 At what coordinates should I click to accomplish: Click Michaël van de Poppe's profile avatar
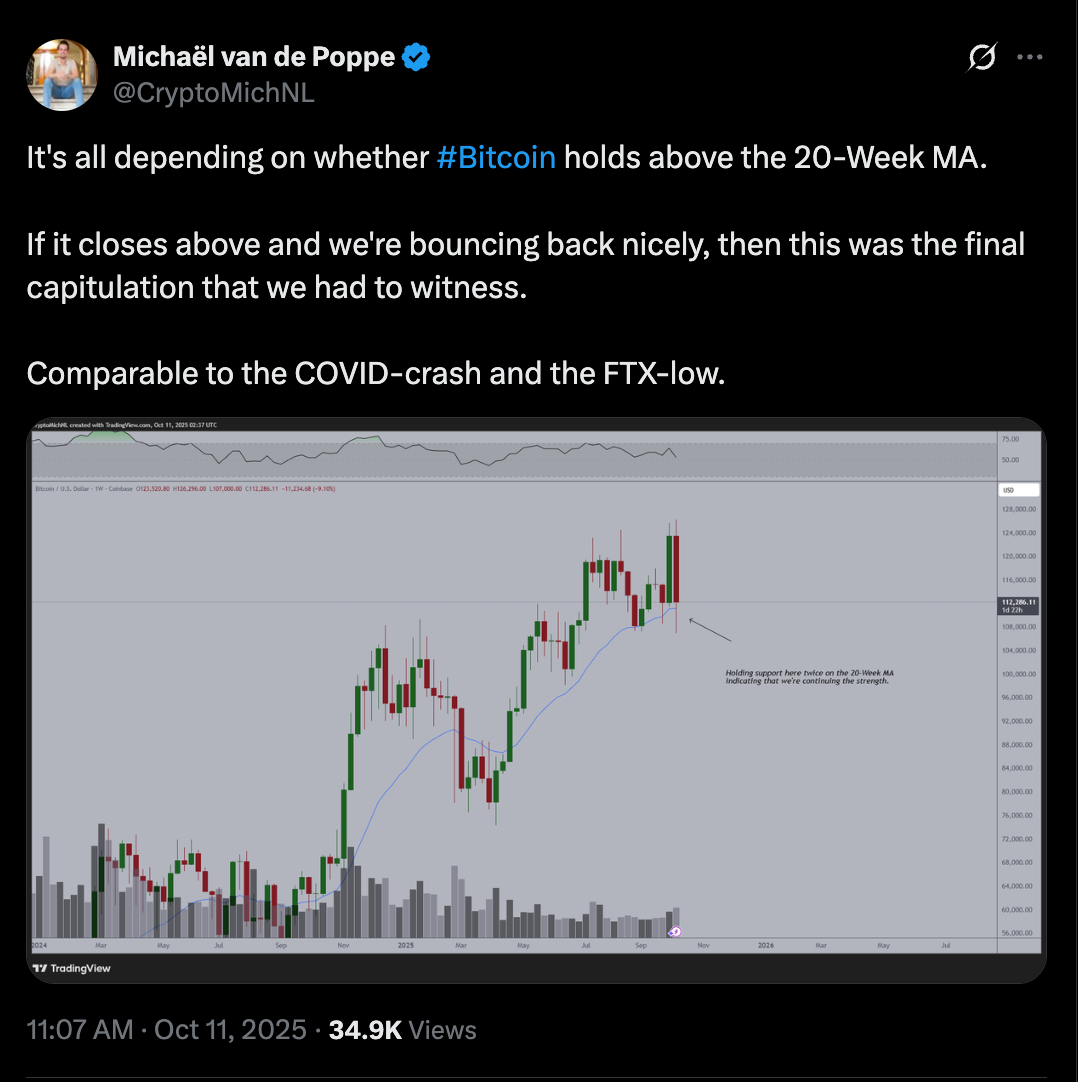click(x=63, y=74)
